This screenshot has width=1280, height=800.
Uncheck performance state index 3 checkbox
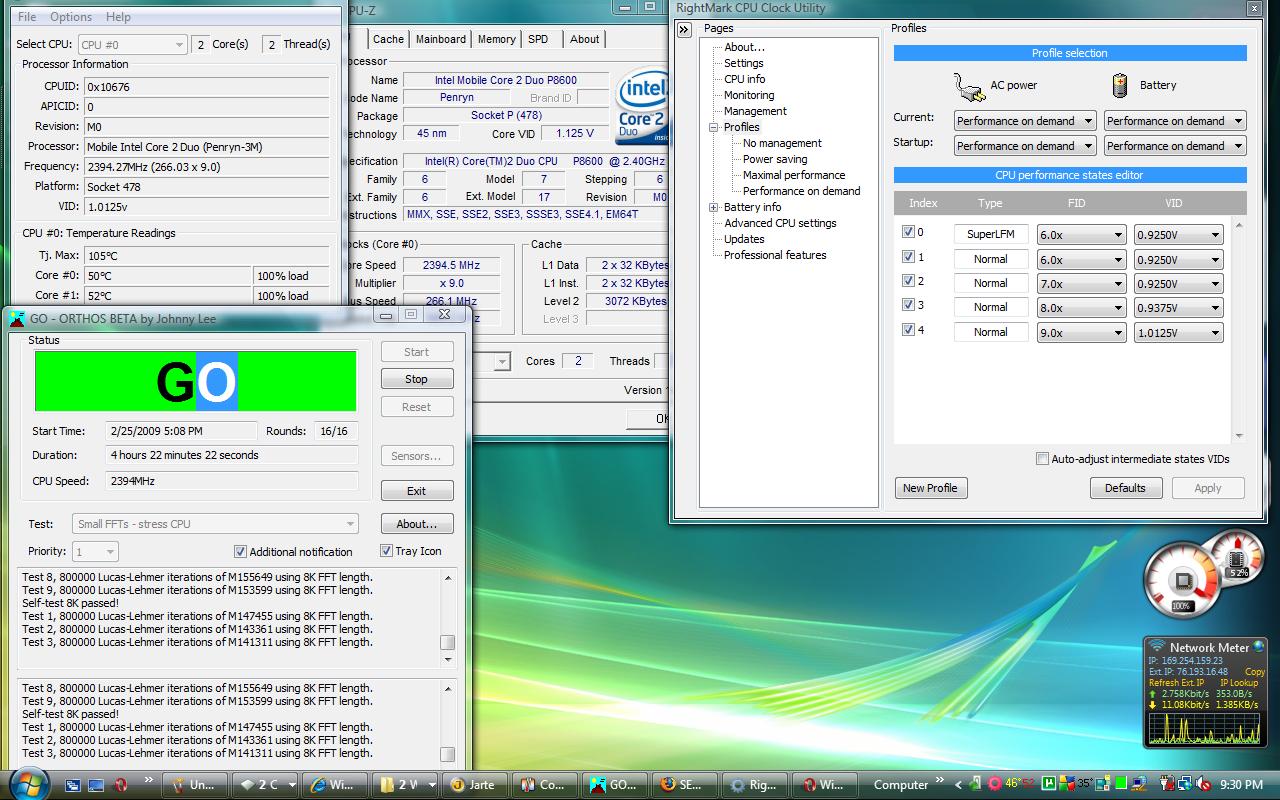[908, 305]
